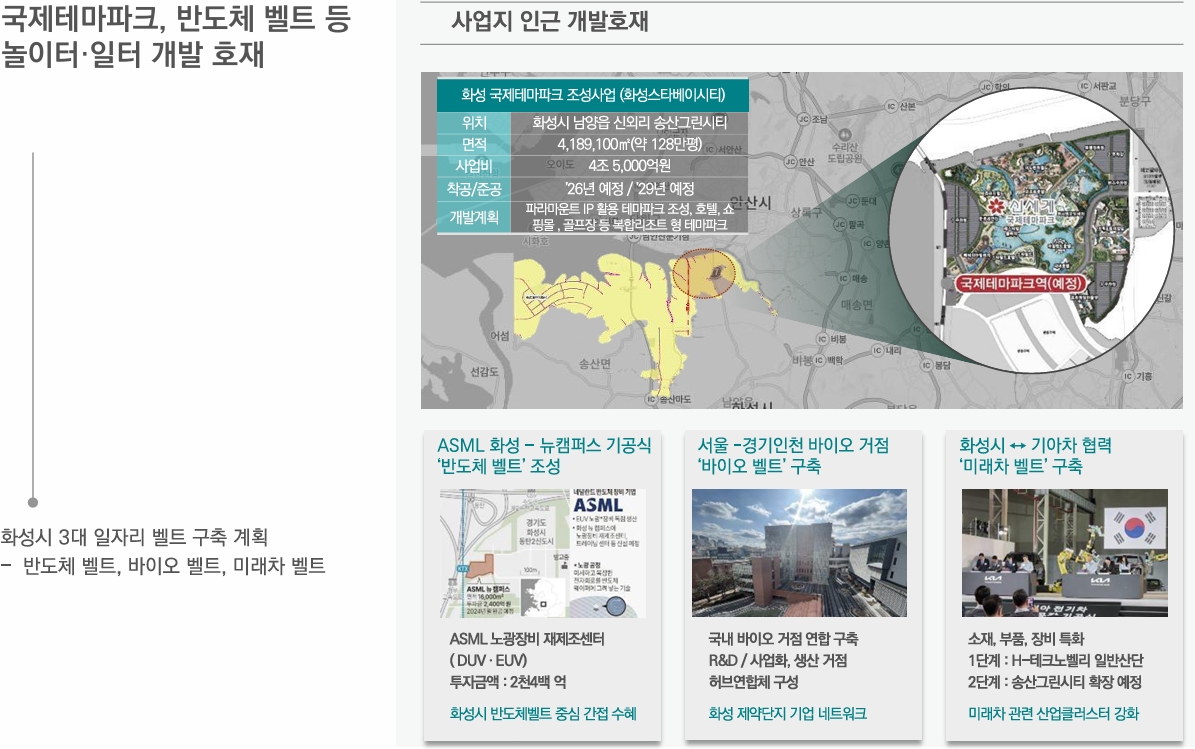Click the project cost '4조 5,000억원'

point(630,165)
